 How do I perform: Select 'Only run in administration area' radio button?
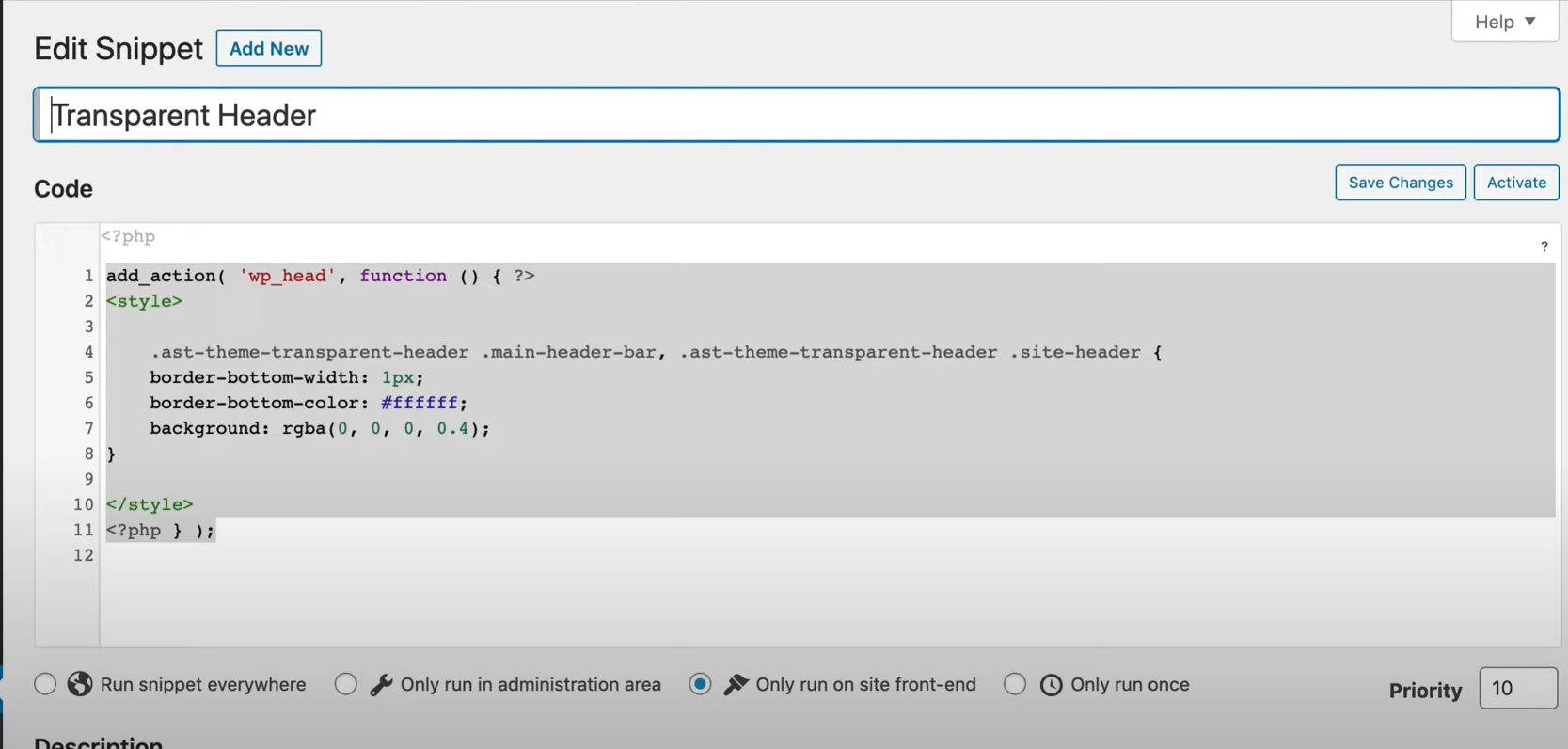tap(346, 684)
